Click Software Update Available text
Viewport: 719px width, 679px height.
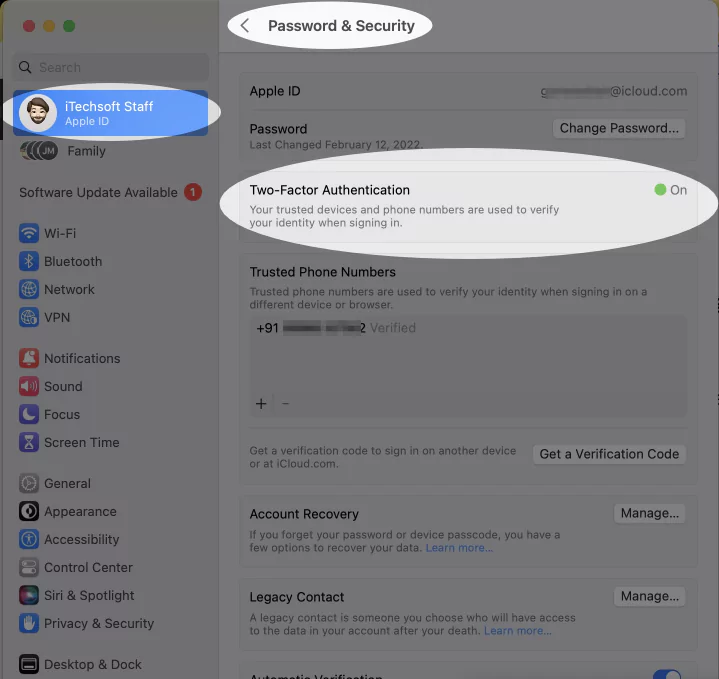click(x=98, y=193)
